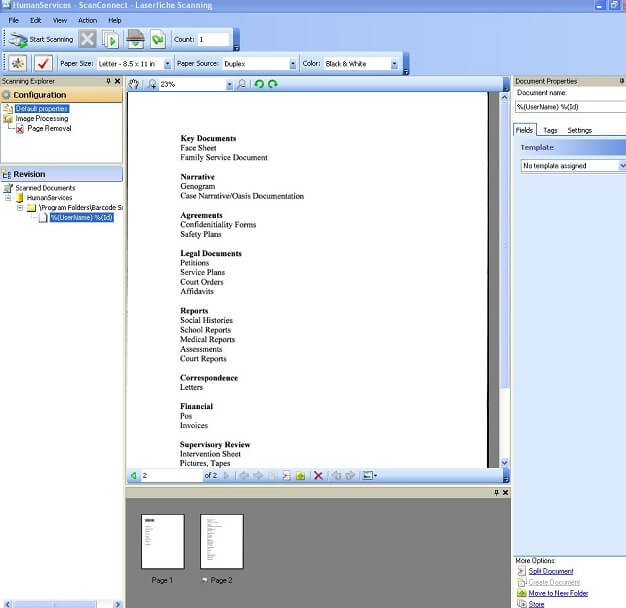Image resolution: width=626 pixels, height=608 pixels.
Task: Close the Scanning Explorer panel
Action: coord(117,81)
